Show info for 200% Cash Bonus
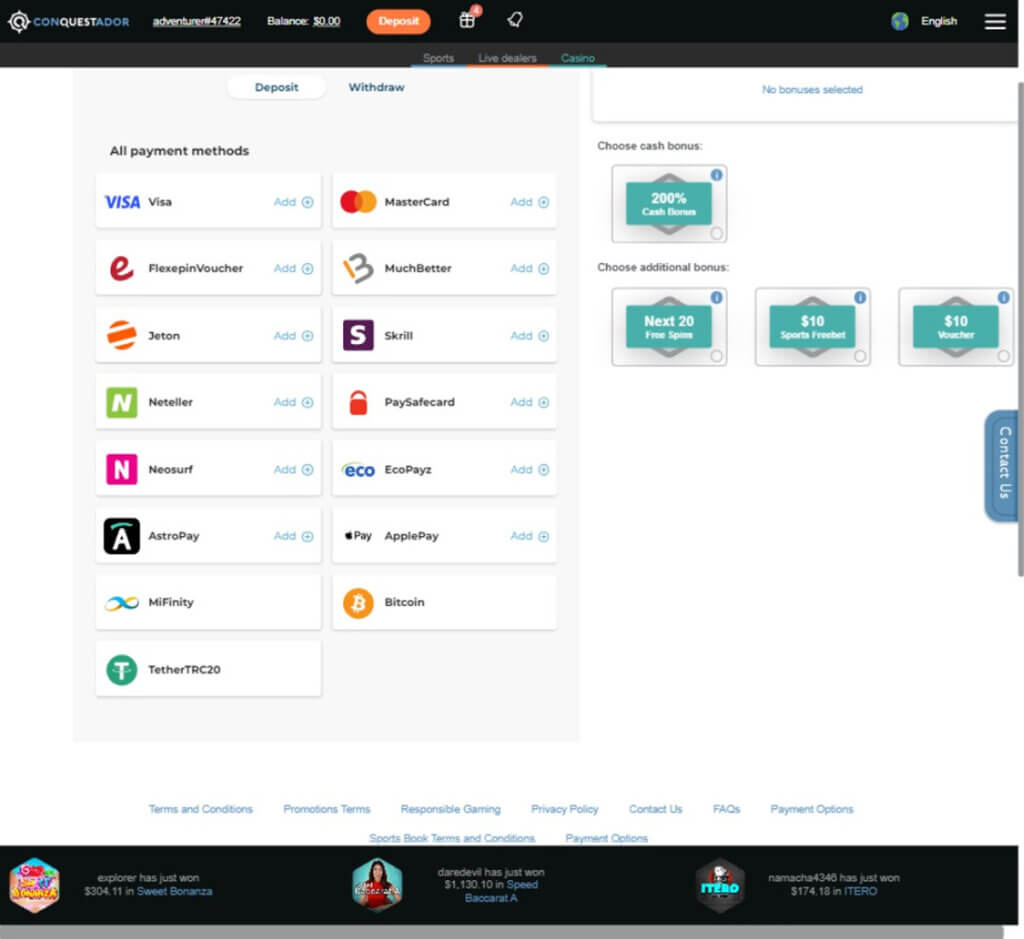The height and width of the screenshot is (939, 1024). point(716,175)
